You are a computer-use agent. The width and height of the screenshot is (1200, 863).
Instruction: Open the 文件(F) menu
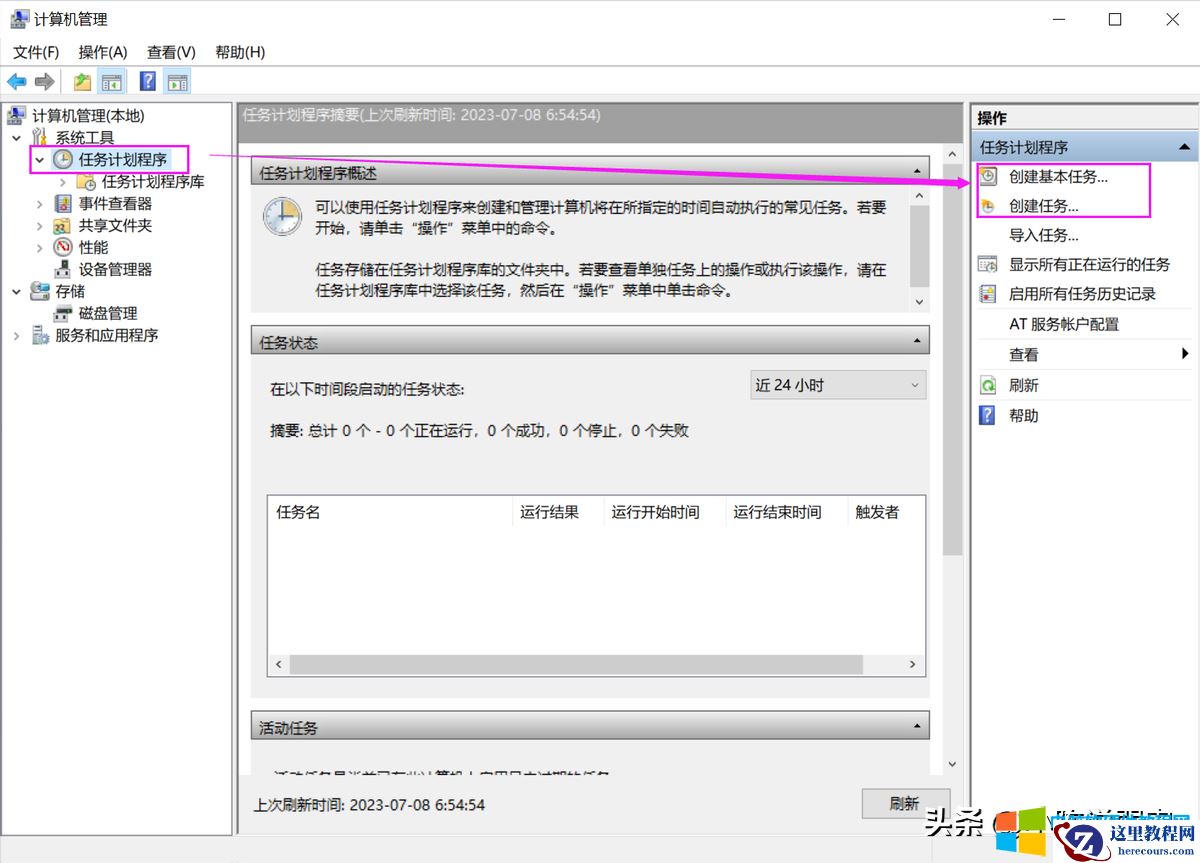click(36, 52)
